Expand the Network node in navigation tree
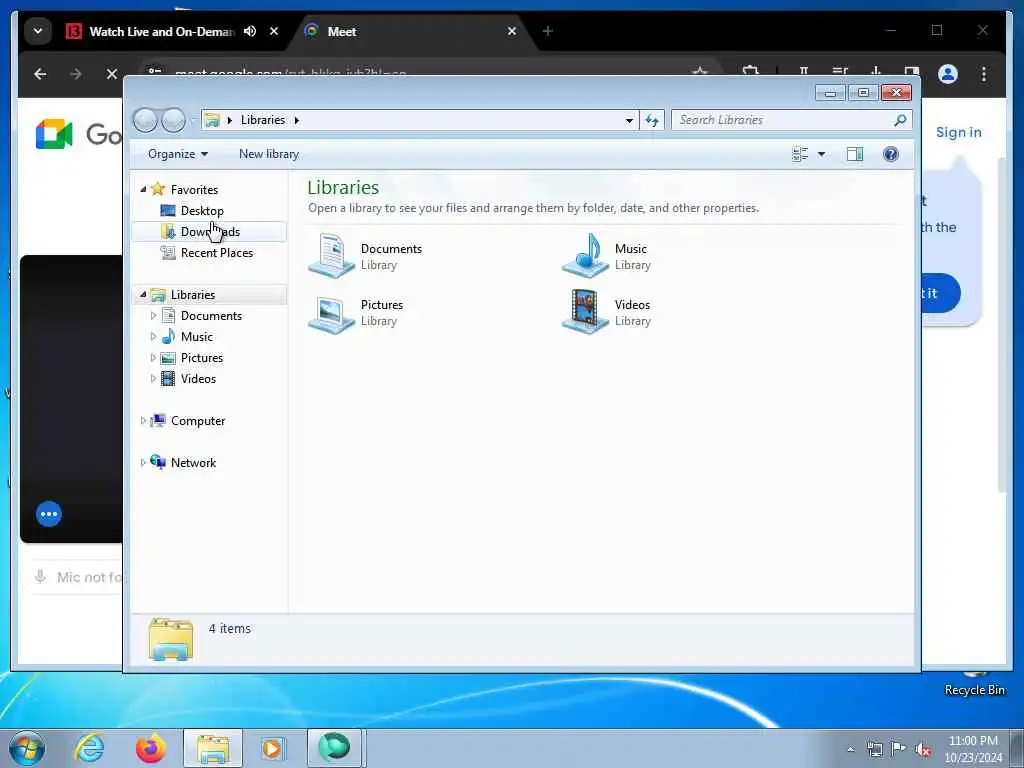The image size is (1024, 768). (143, 463)
